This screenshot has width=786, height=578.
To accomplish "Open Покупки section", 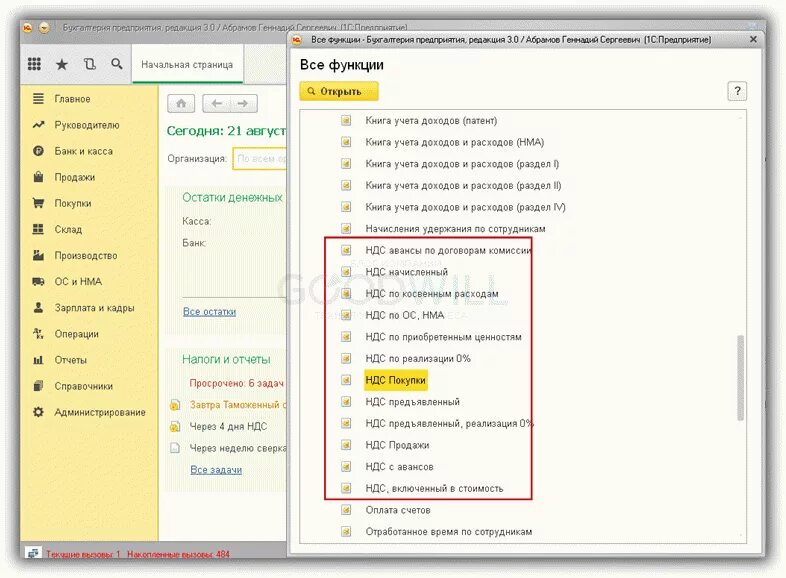I will (73, 204).
